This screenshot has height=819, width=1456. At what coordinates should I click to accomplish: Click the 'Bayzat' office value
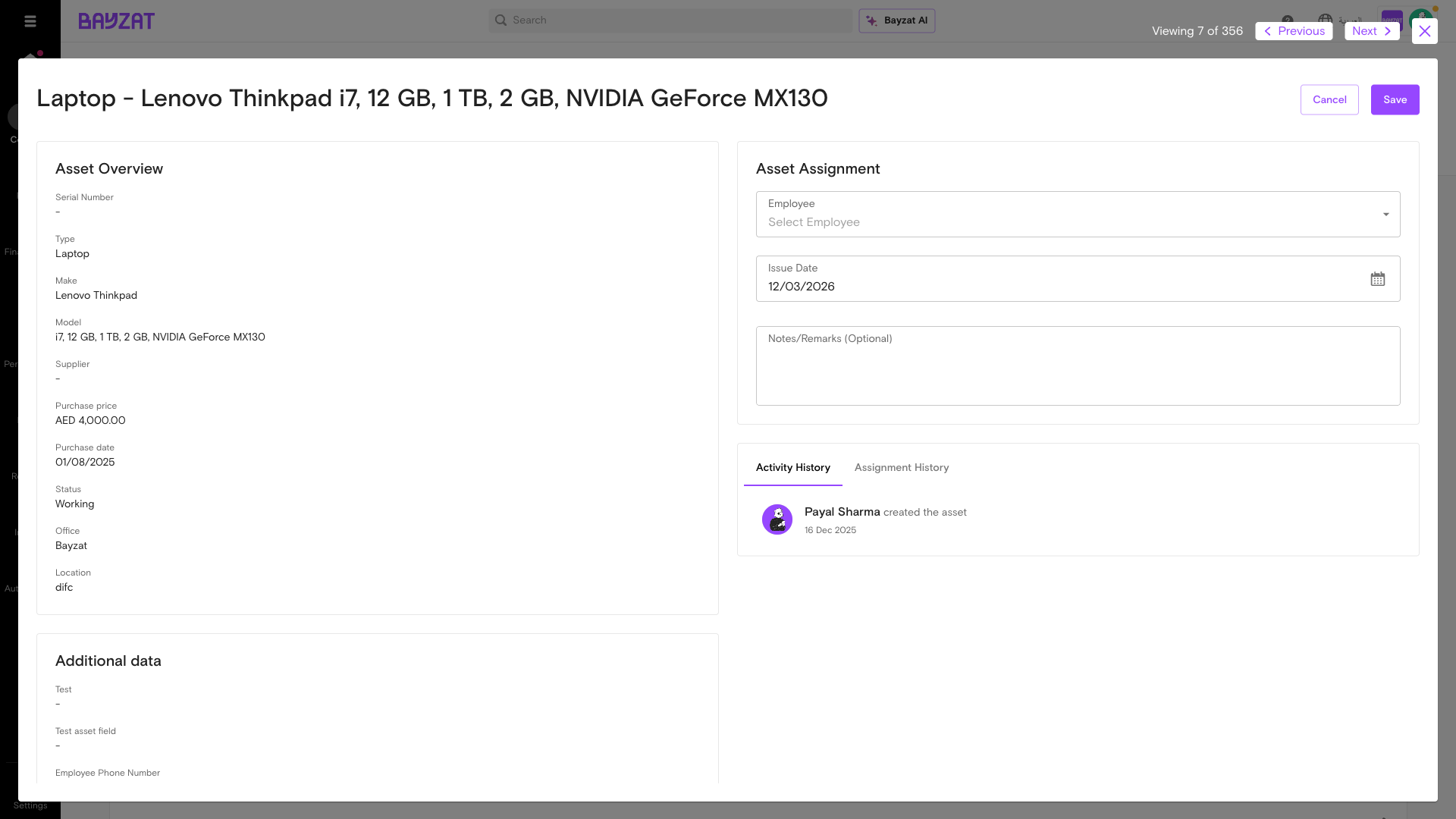(x=71, y=546)
